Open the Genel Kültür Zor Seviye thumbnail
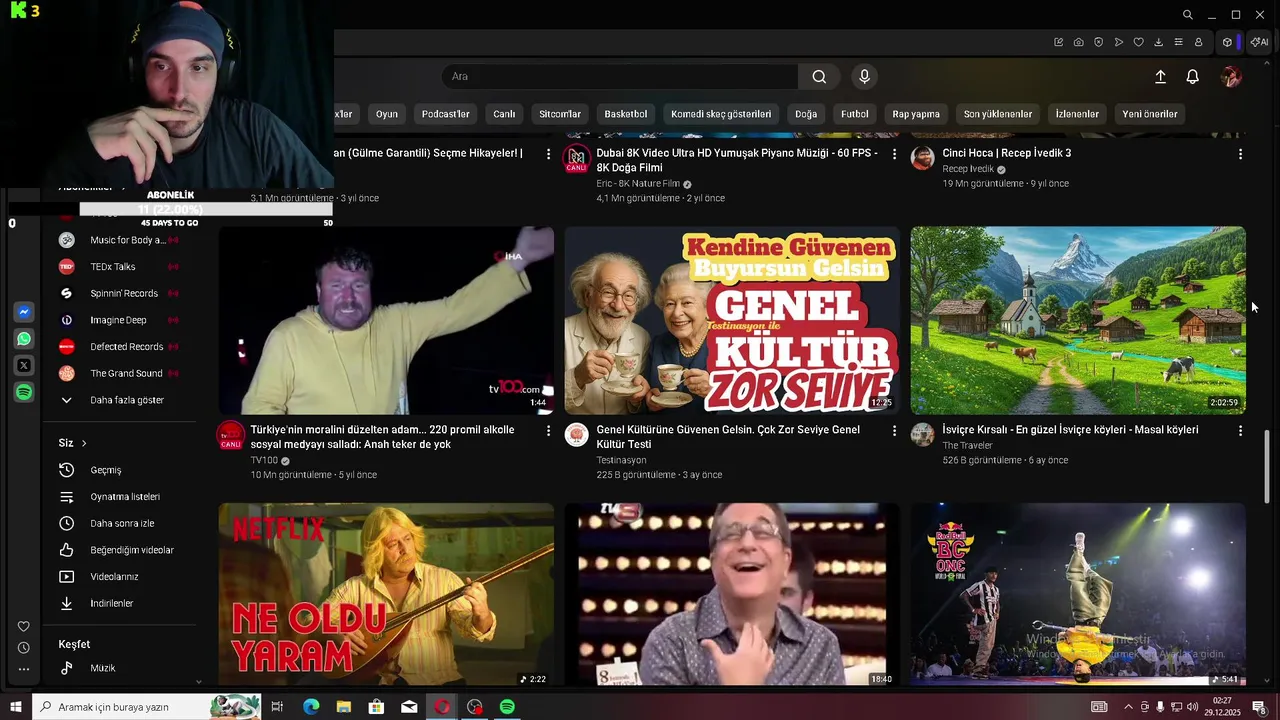Screen dimensions: 1280x720 [x=732, y=320]
